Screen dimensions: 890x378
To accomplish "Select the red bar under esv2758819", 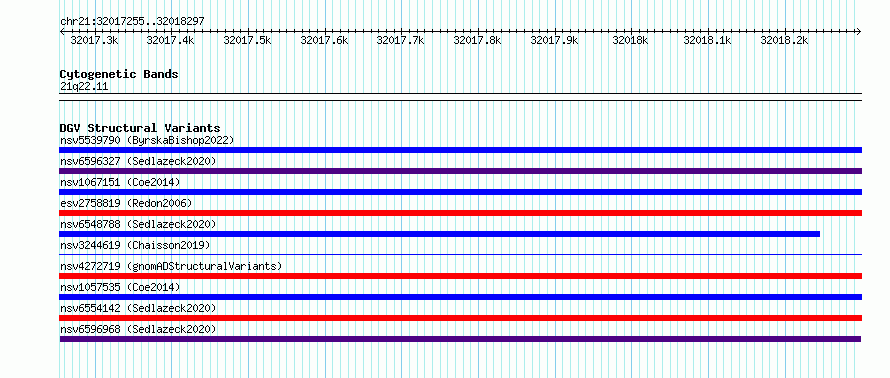I will click(x=460, y=213).
